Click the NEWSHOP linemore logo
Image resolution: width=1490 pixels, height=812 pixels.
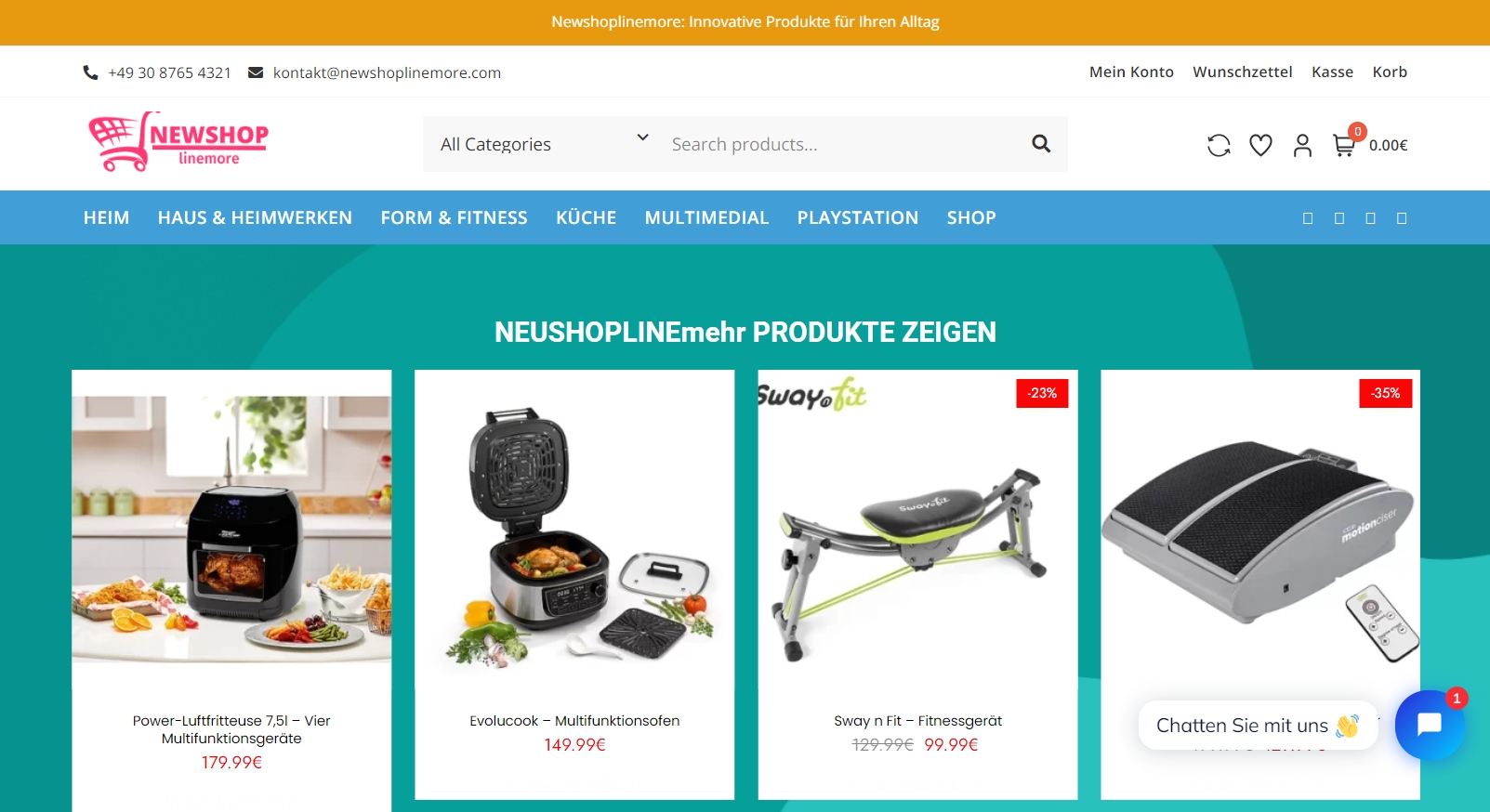point(178,142)
